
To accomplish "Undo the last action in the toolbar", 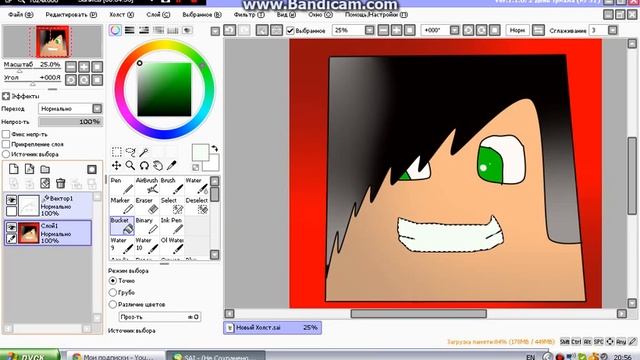I will pos(230,30).
